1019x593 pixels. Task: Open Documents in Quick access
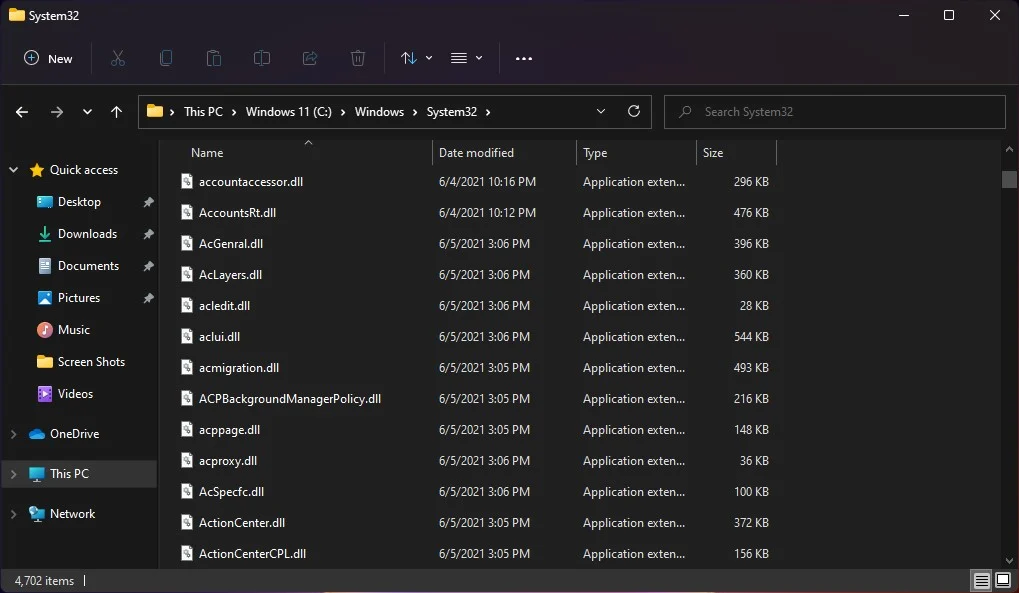88,265
